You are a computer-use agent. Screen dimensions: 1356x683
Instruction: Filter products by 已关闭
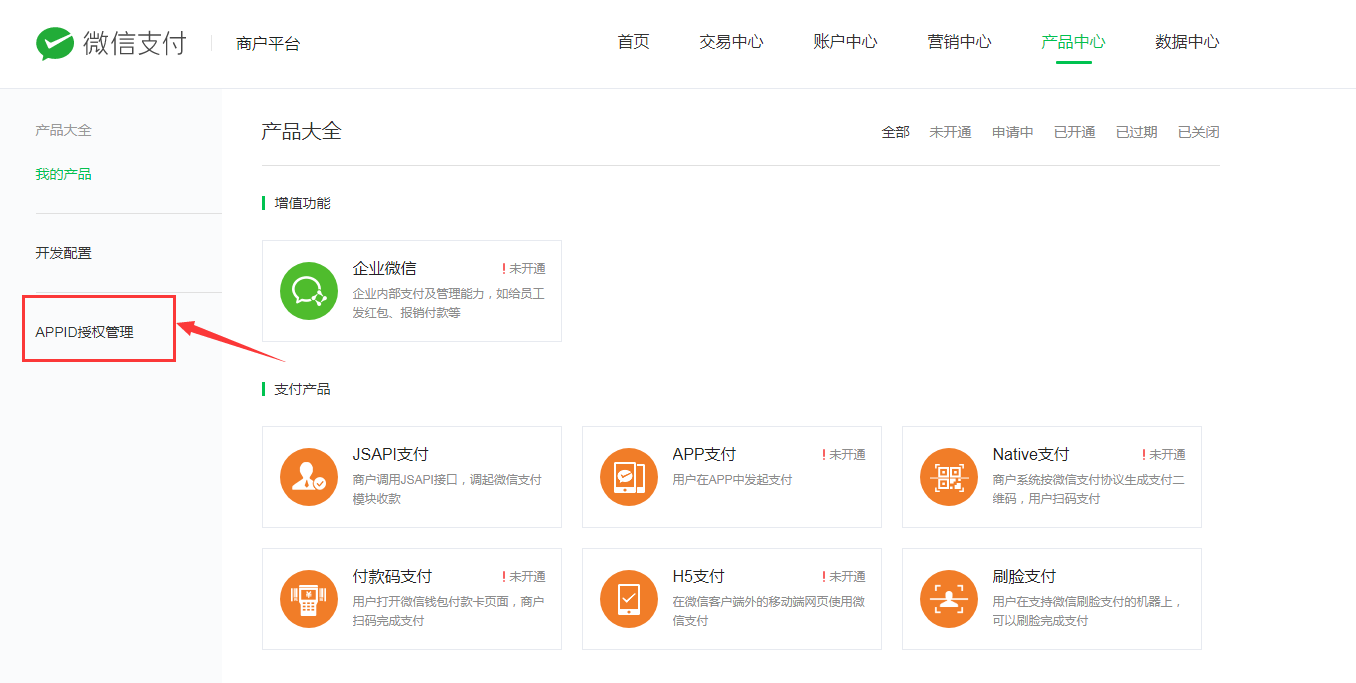click(x=1198, y=132)
